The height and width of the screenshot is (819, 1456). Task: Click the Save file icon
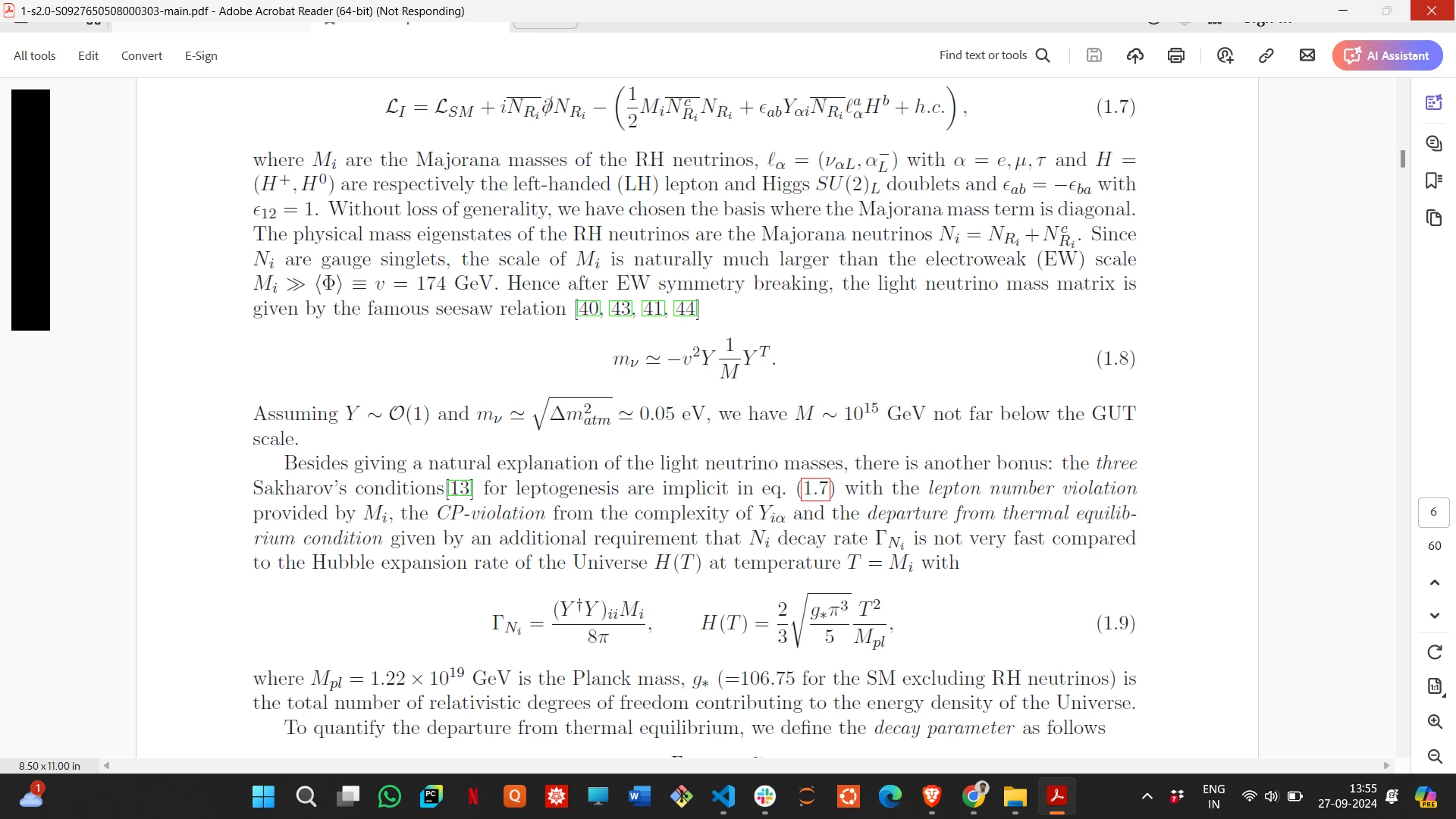point(1094,55)
